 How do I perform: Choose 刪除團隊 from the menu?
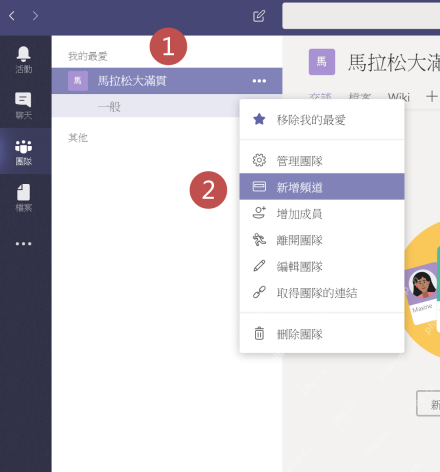coord(322,334)
